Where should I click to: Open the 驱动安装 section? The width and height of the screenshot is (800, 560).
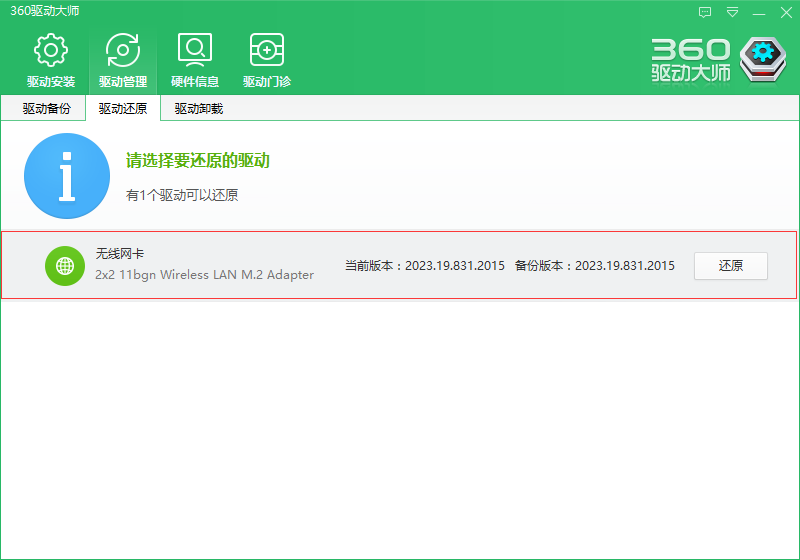[51, 60]
